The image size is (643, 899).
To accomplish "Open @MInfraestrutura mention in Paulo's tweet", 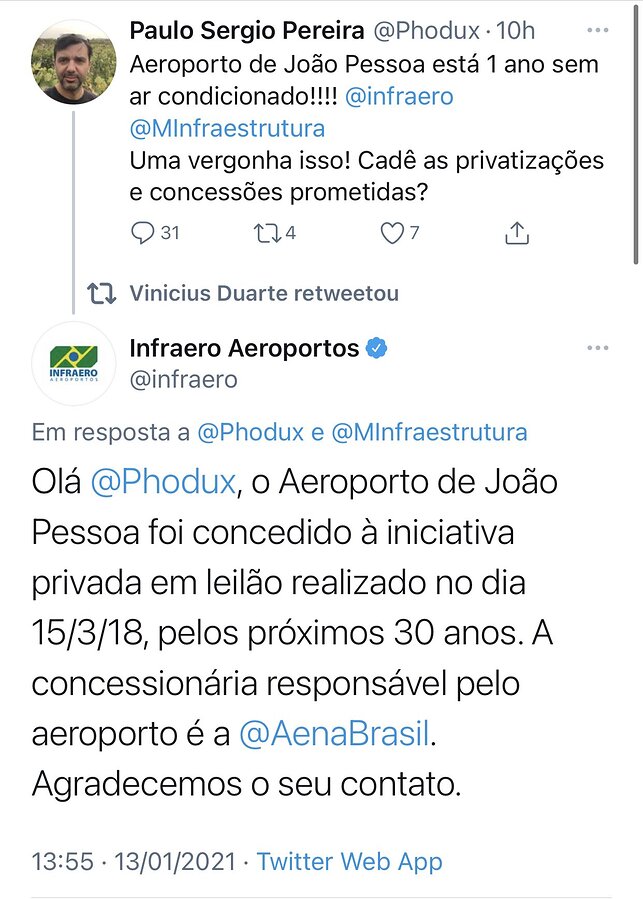I will click(x=228, y=128).
